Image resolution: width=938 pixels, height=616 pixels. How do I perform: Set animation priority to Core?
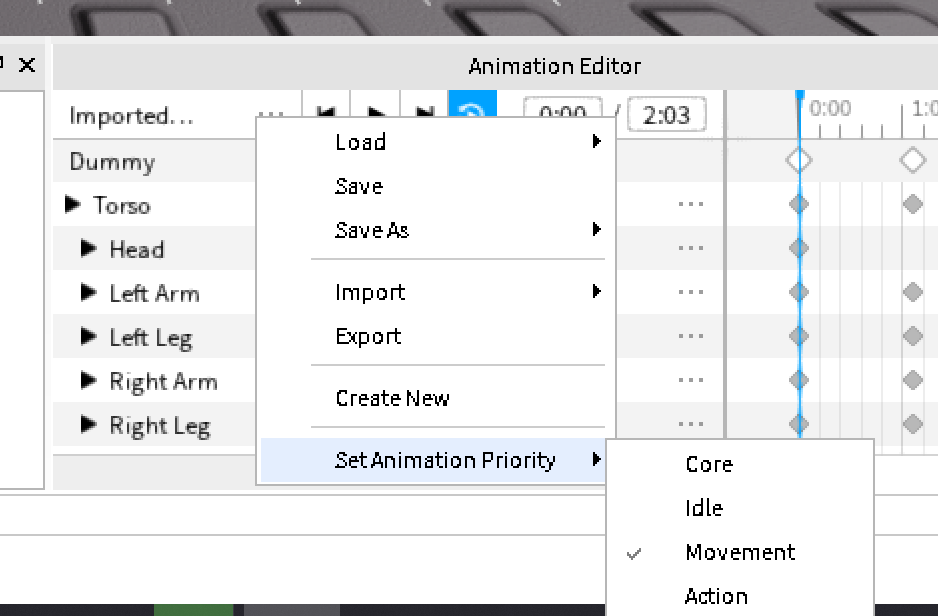[709, 464]
